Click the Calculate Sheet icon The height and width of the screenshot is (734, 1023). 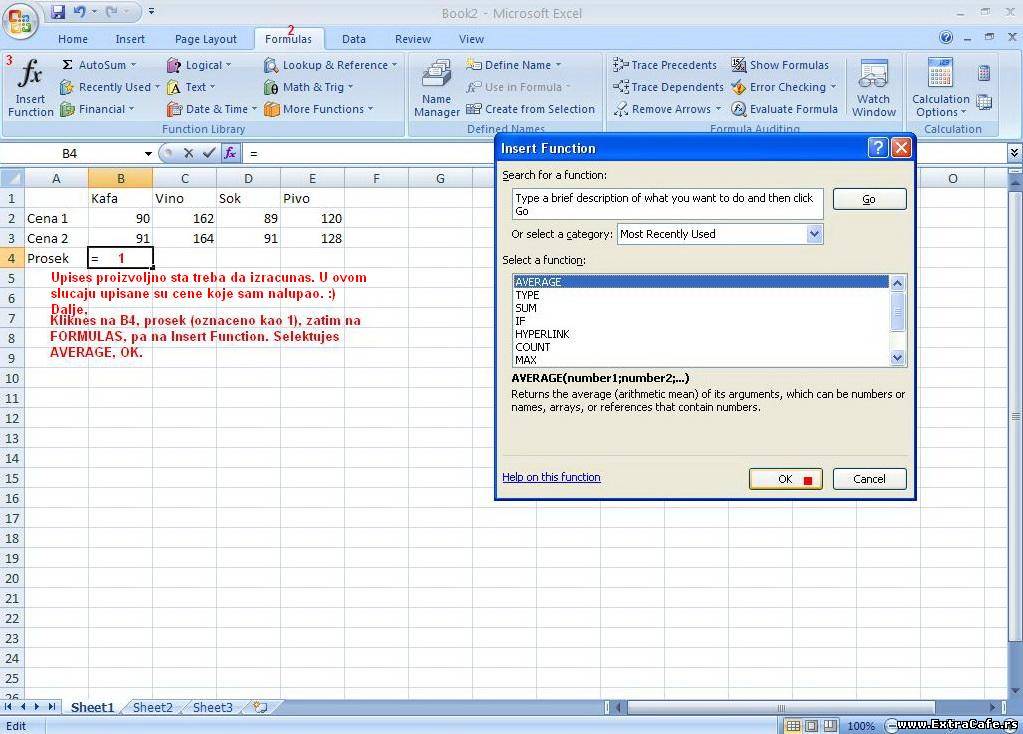coord(984,102)
